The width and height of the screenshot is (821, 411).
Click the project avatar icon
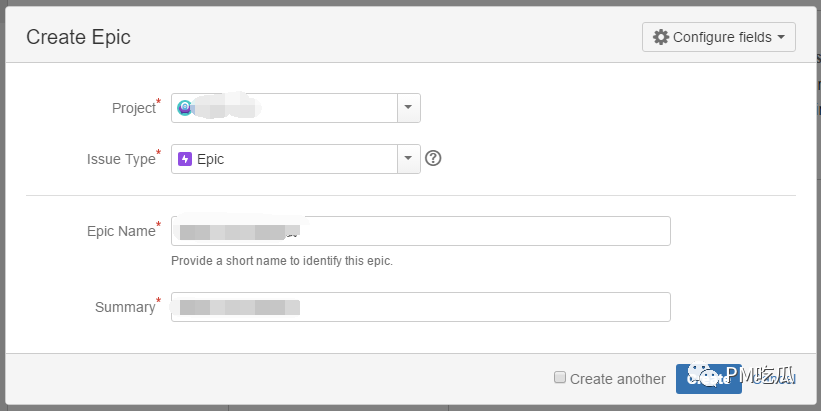(x=184, y=108)
